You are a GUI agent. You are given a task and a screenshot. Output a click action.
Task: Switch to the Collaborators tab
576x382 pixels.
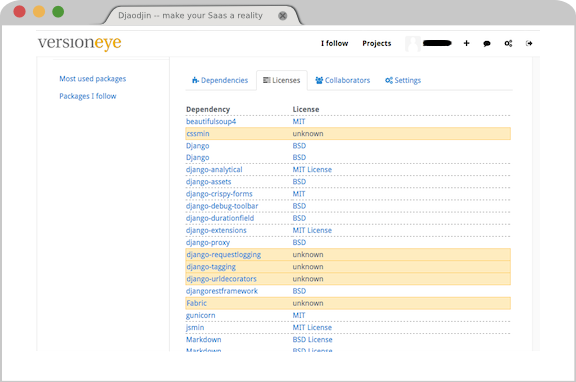(343, 80)
